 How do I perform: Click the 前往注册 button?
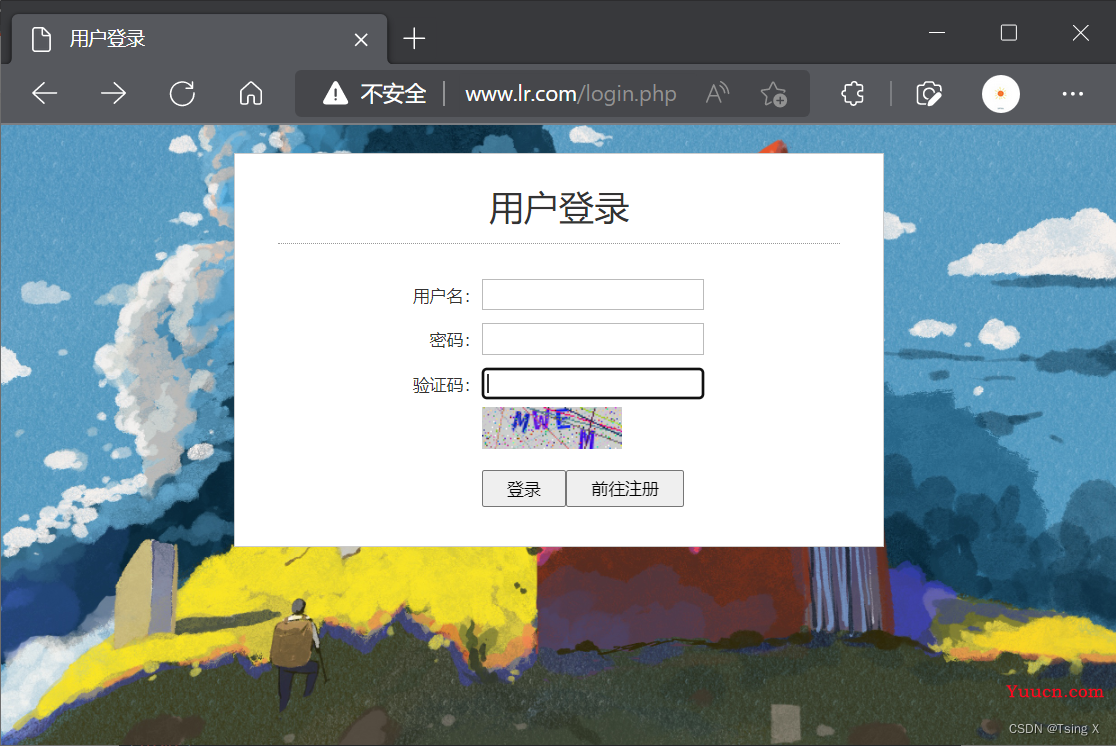pyautogui.click(x=625, y=488)
